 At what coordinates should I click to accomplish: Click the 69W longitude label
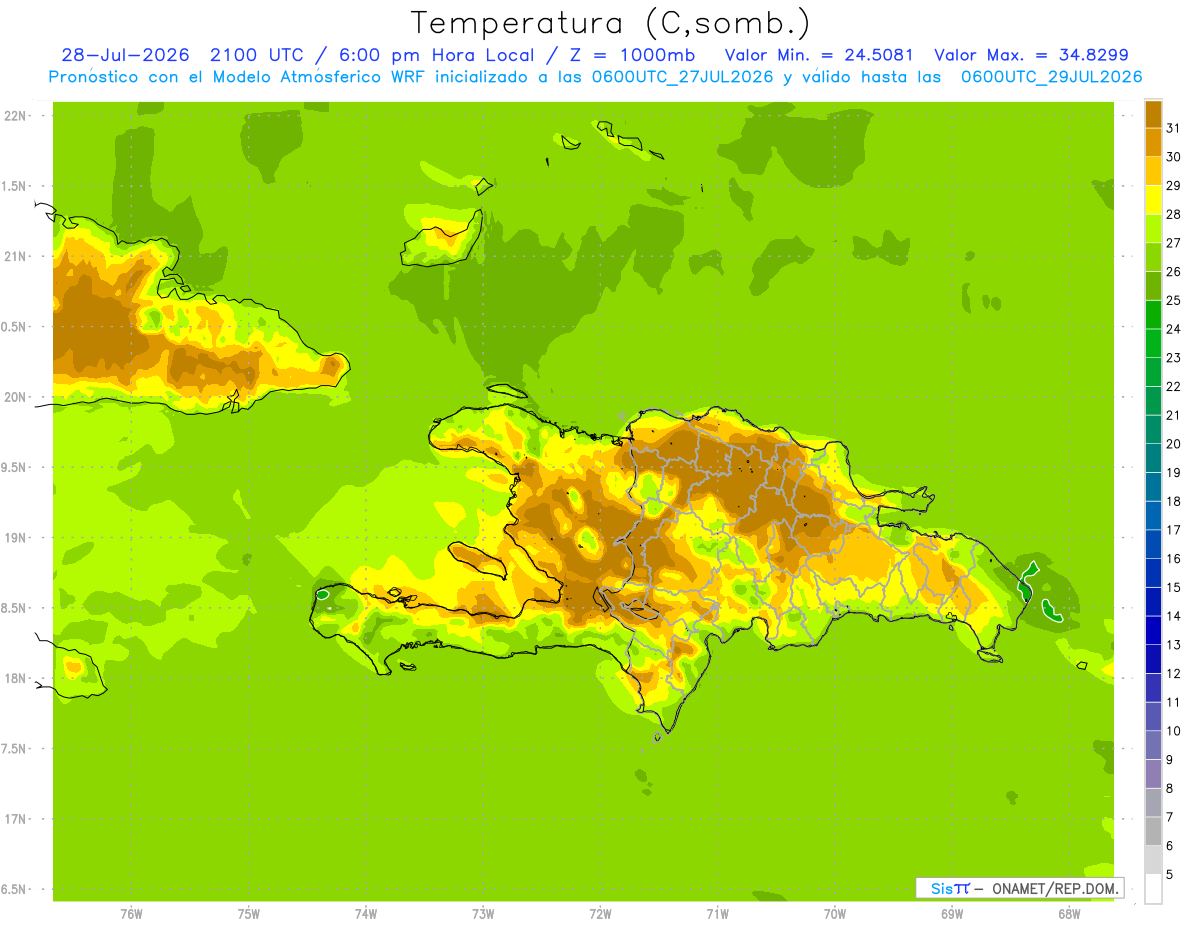[952, 914]
